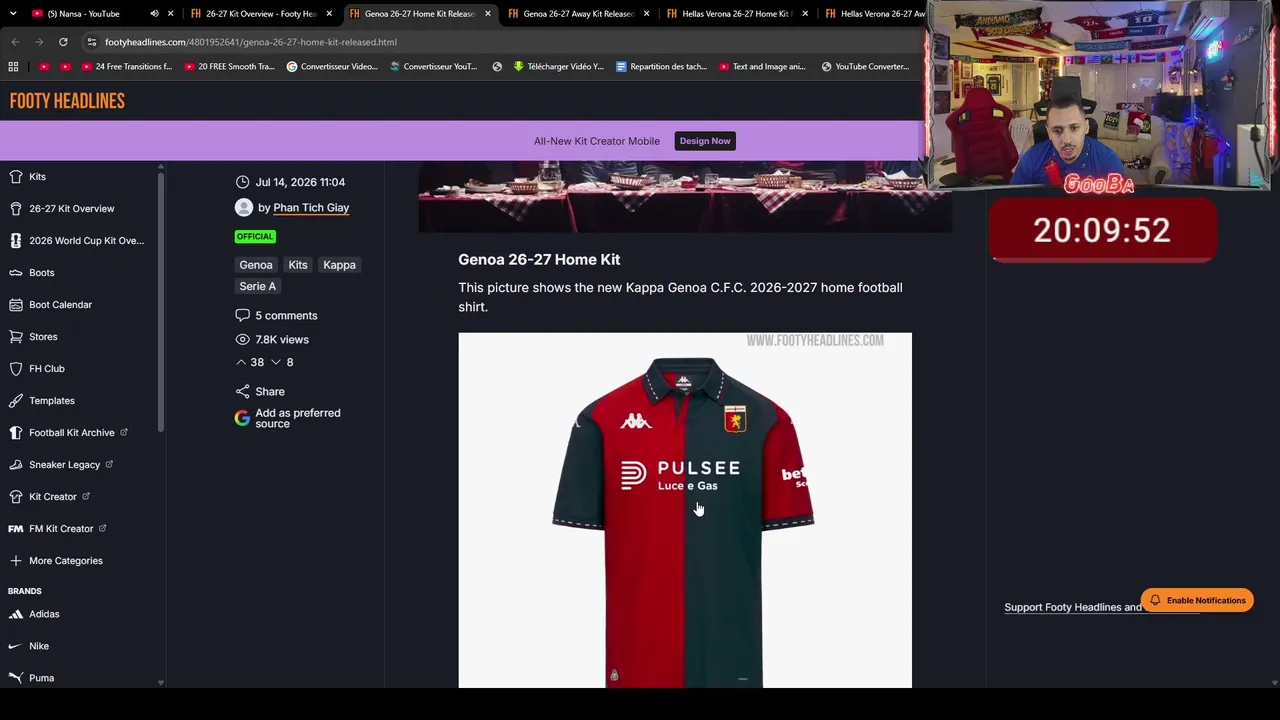Click the FM logo beside FM Kit Creator
This screenshot has height=720, width=1280.
(x=15, y=529)
